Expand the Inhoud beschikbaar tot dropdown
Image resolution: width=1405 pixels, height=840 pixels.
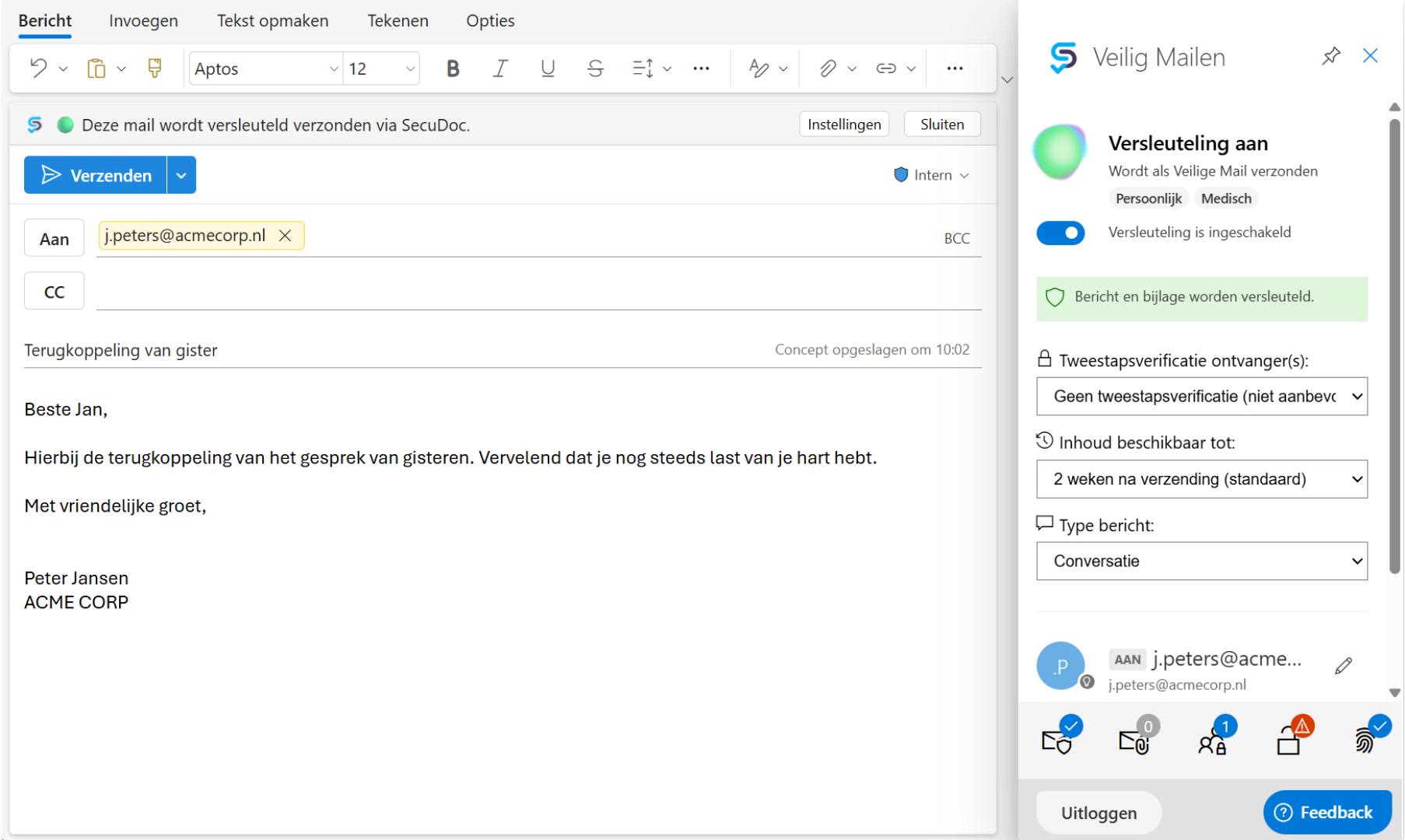[1201, 479]
